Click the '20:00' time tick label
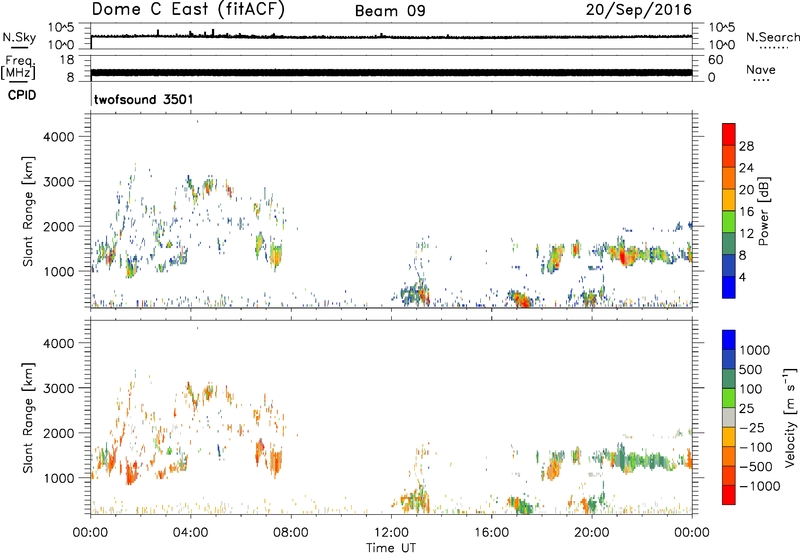The image size is (800, 554). pyautogui.click(x=591, y=533)
